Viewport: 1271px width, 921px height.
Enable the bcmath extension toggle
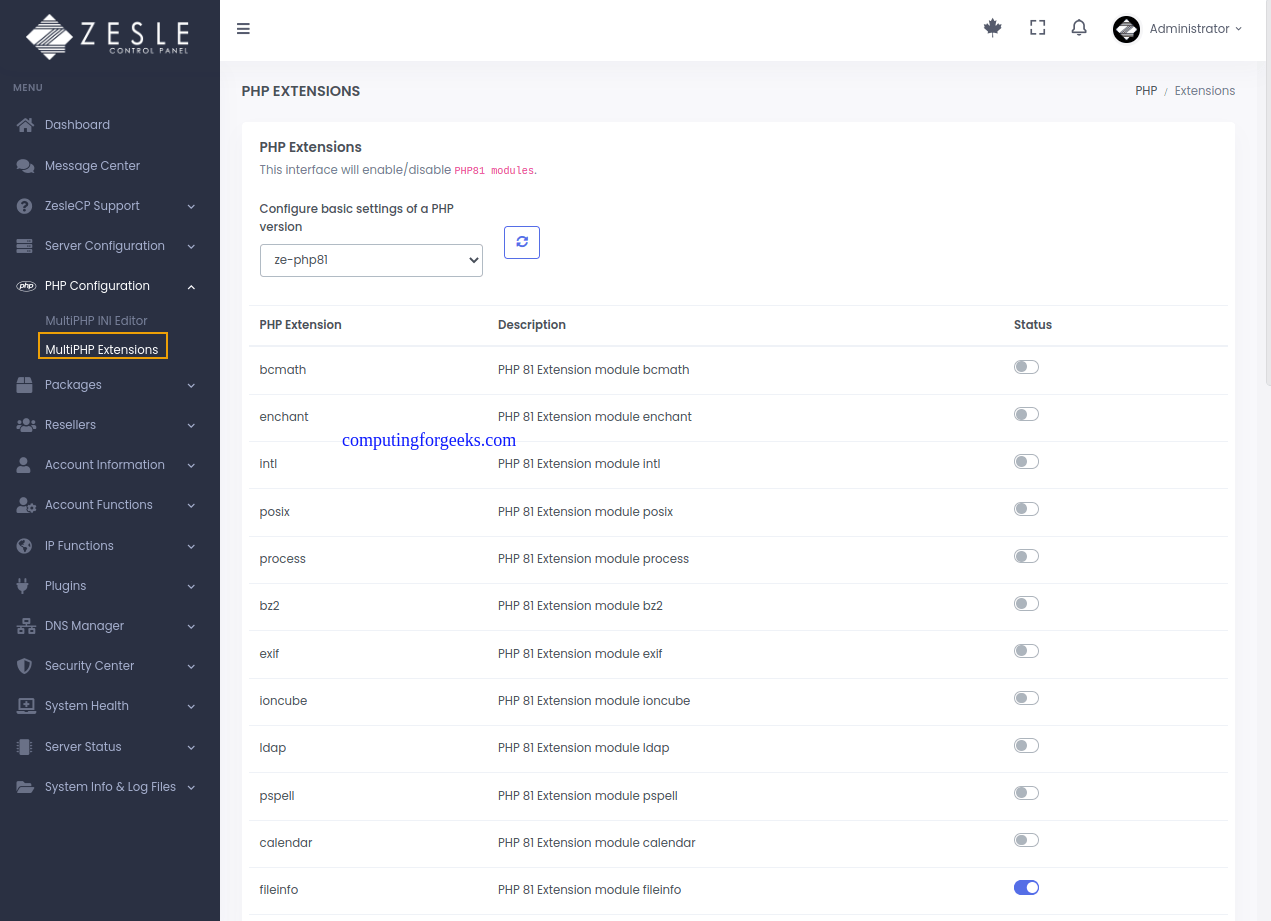1026,367
